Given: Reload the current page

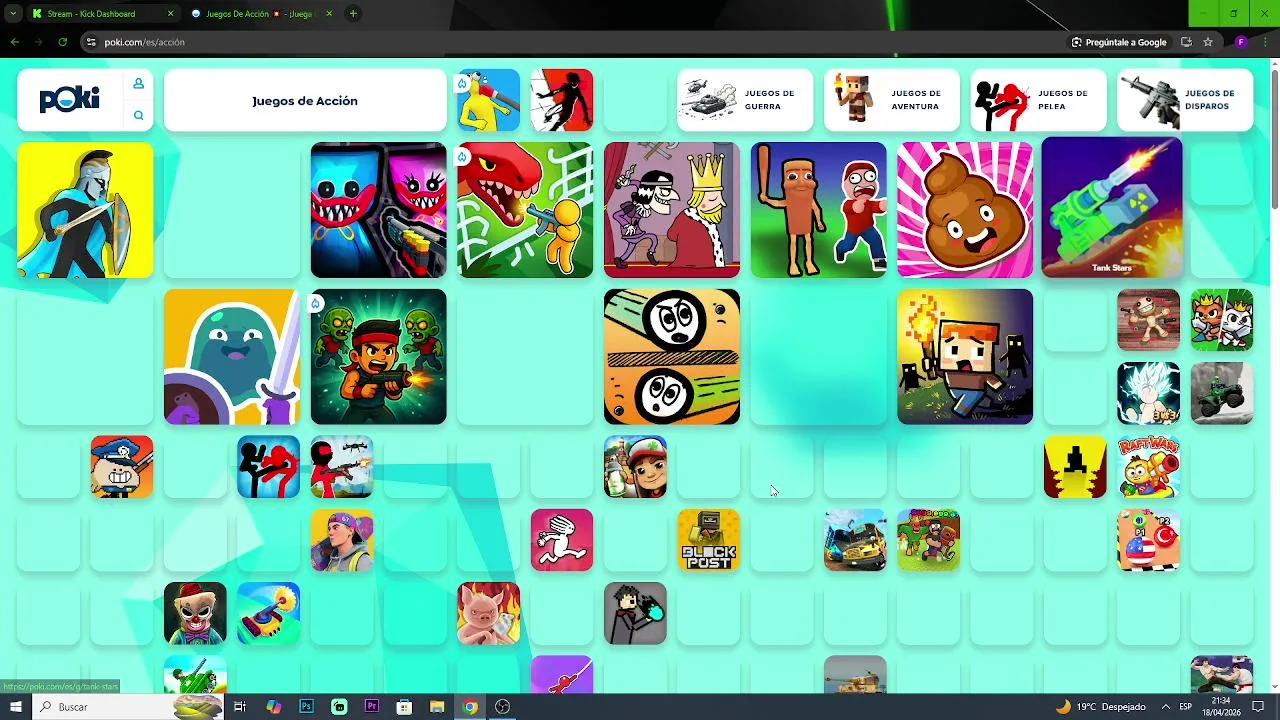Looking at the screenshot, I should point(62,42).
